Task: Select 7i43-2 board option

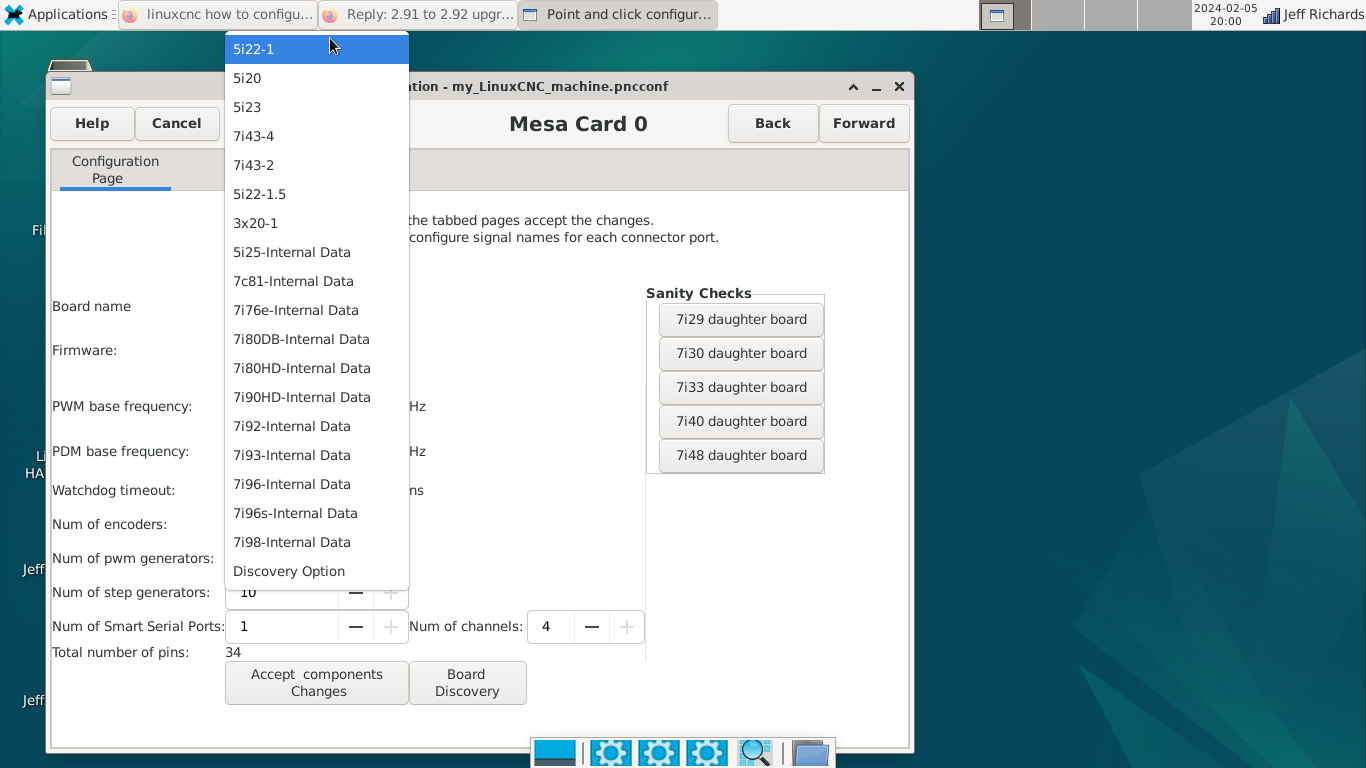Action: pyautogui.click(x=317, y=165)
